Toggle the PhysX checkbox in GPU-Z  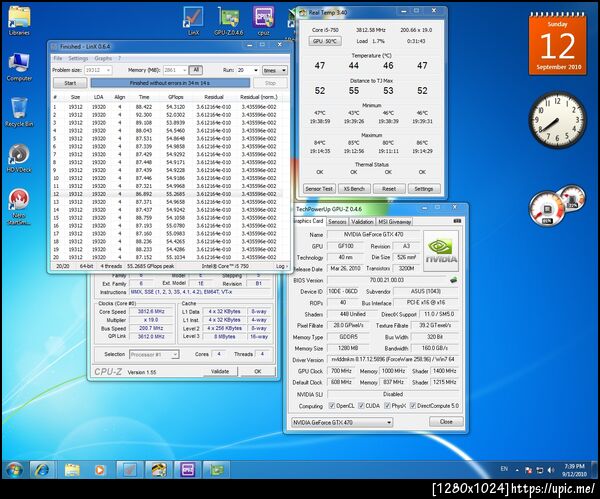[387, 406]
